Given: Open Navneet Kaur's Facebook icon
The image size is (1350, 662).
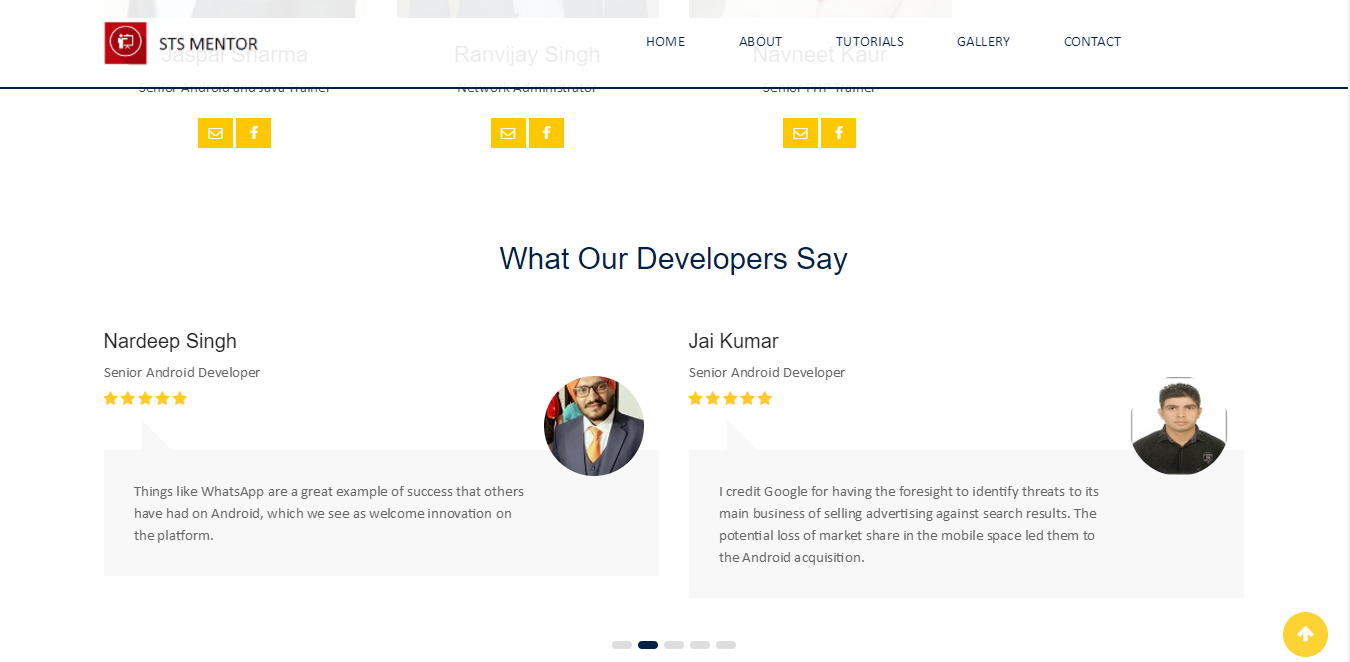Looking at the screenshot, I should [x=838, y=133].
